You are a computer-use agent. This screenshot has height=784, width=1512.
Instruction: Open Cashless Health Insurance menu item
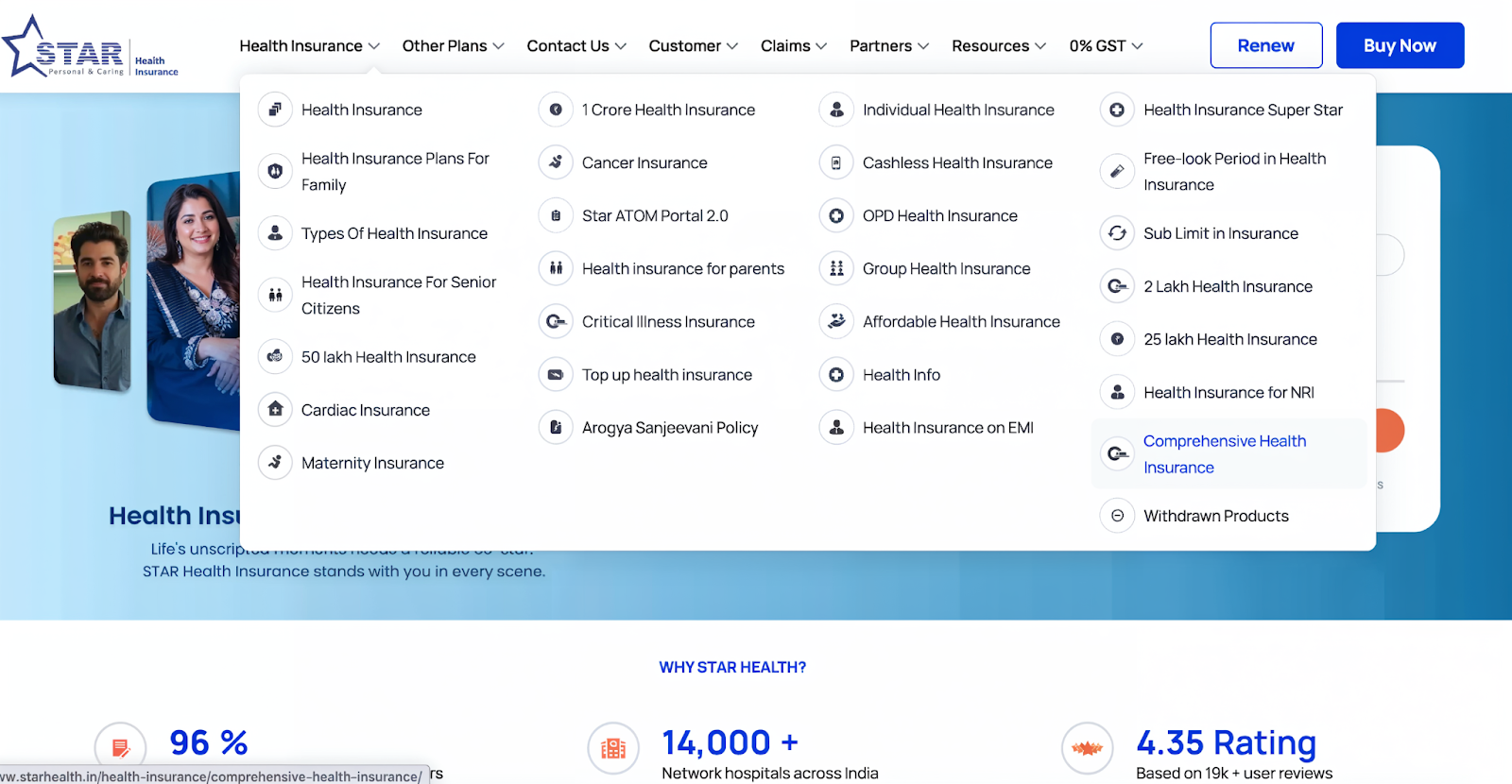[x=957, y=162]
